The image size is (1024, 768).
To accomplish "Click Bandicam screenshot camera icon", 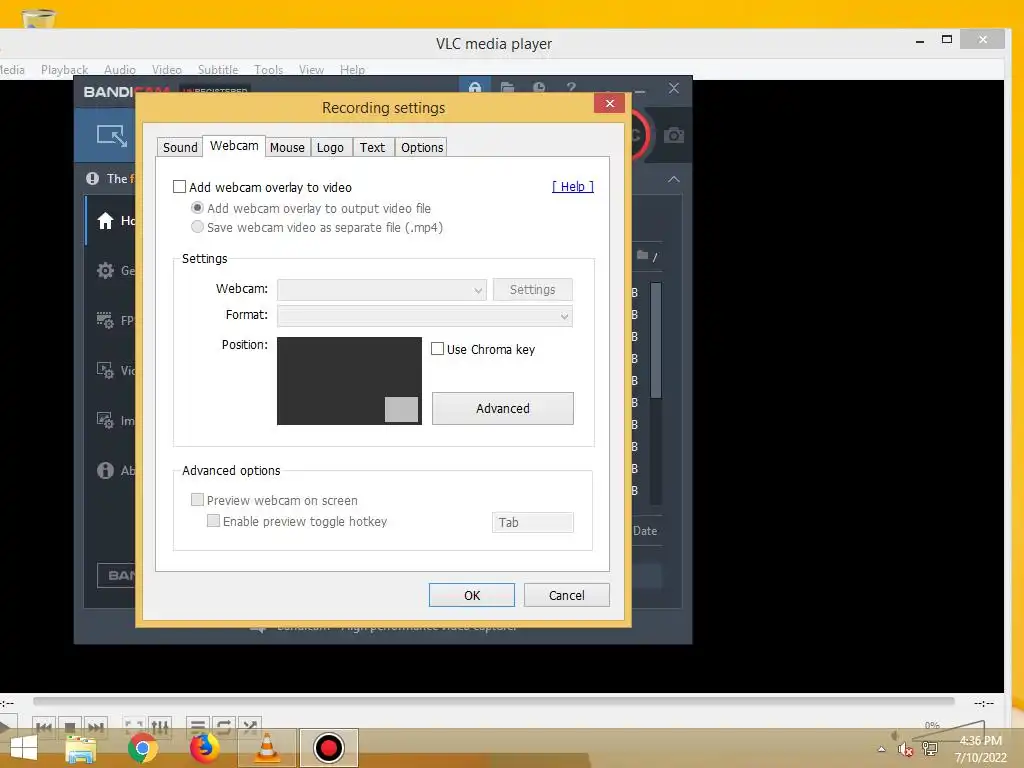I will click(x=673, y=136).
